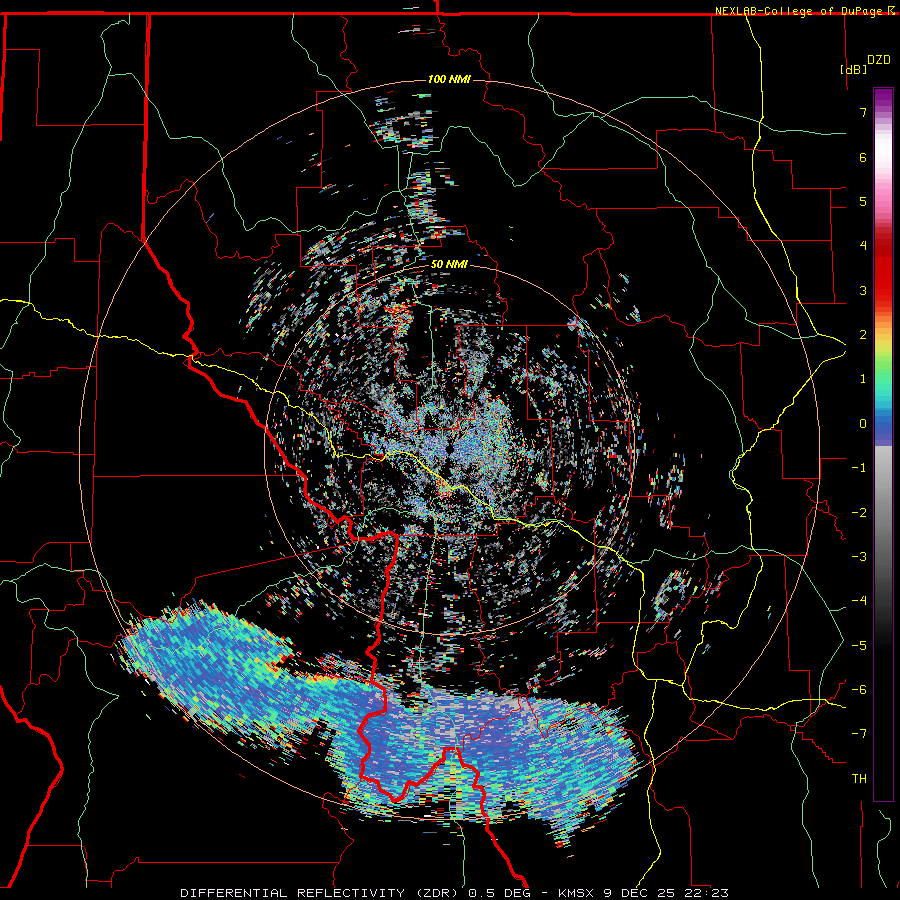Click the 5 value on the color scale
900x900 pixels.
click(863, 201)
